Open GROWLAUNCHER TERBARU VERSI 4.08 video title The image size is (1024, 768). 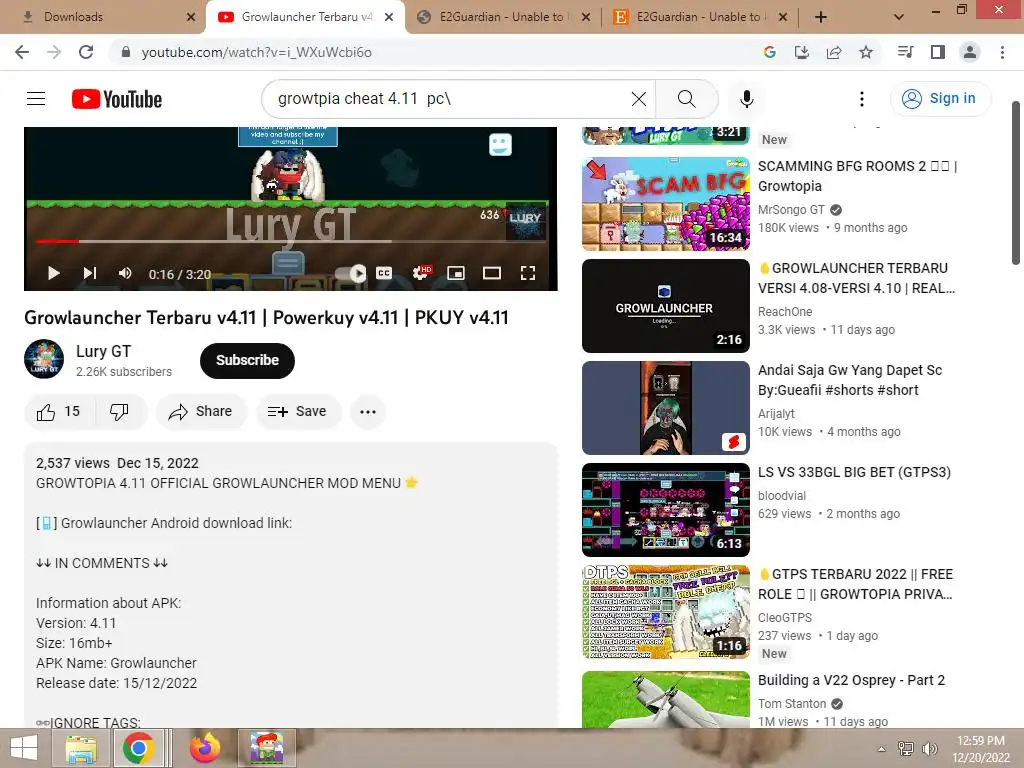click(856, 278)
